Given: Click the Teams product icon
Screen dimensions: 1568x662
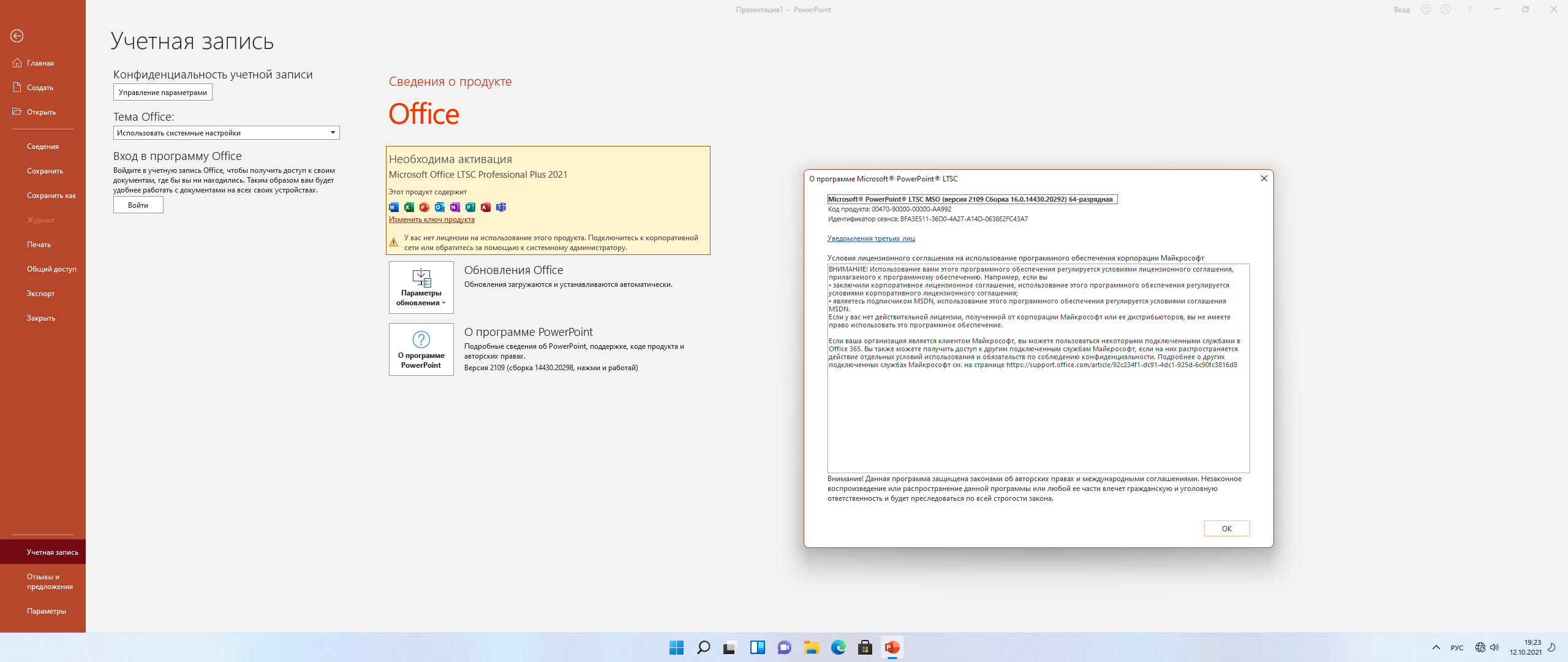Looking at the screenshot, I should coord(501,207).
